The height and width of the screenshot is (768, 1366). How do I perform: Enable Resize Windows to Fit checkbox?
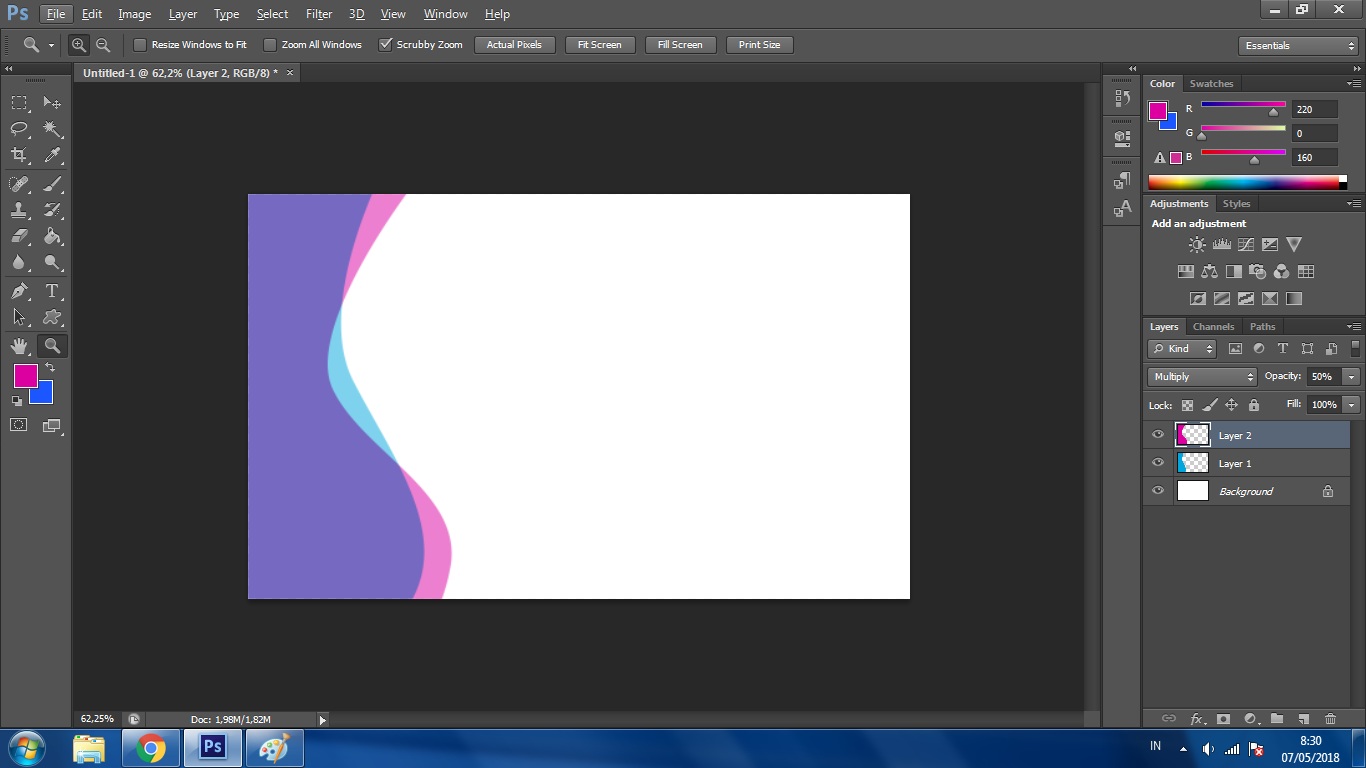pos(140,45)
